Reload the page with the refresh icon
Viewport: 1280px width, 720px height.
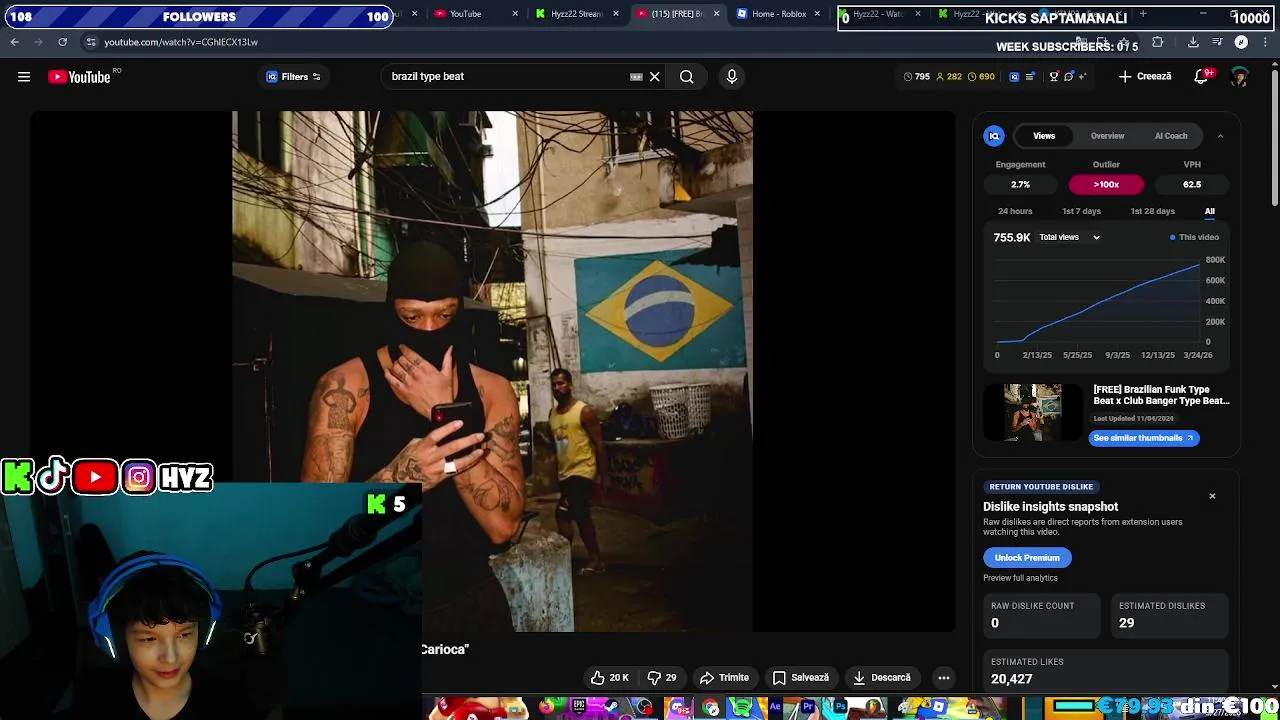coord(62,42)
